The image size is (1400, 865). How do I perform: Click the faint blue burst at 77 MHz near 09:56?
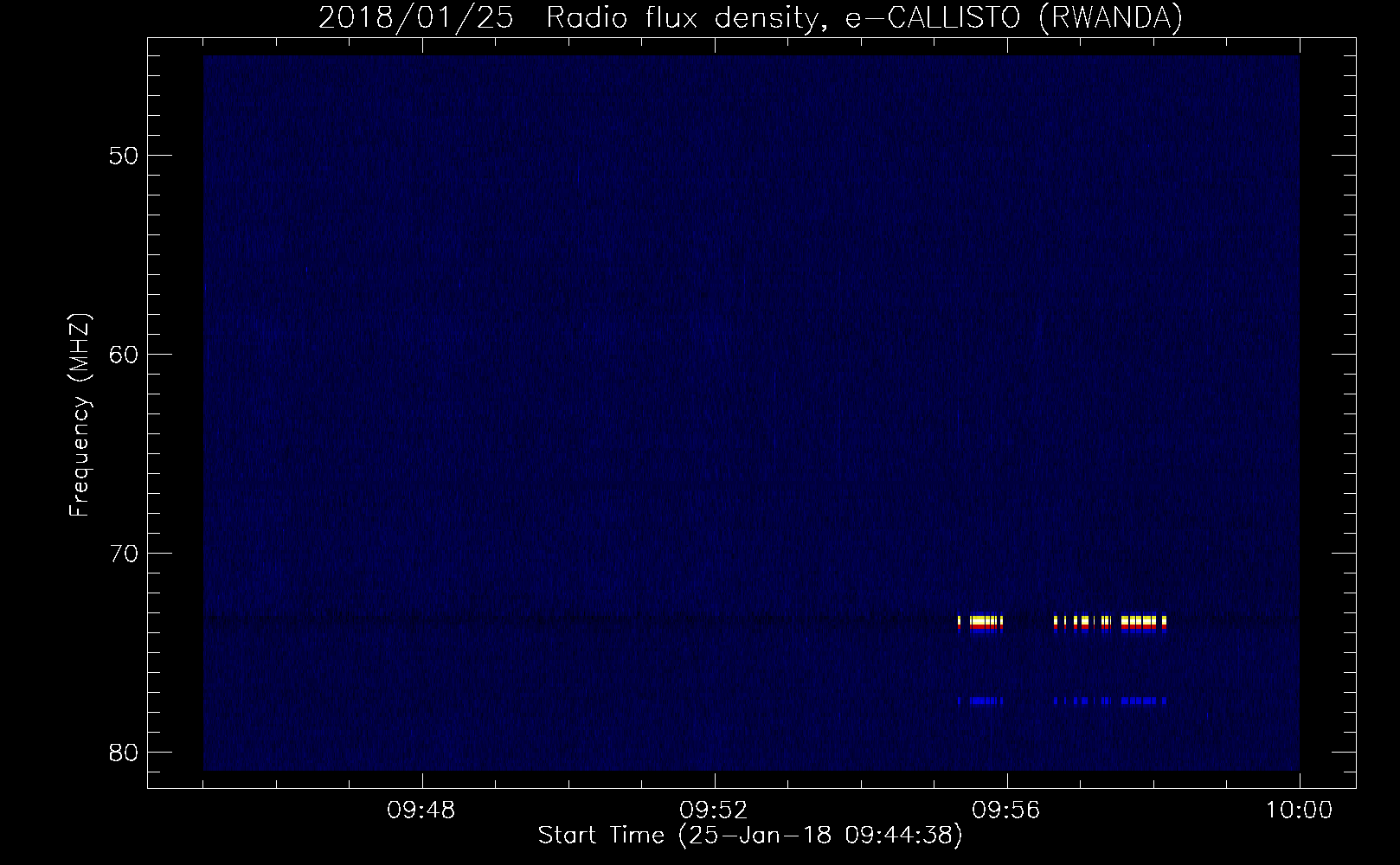[981, 701]
